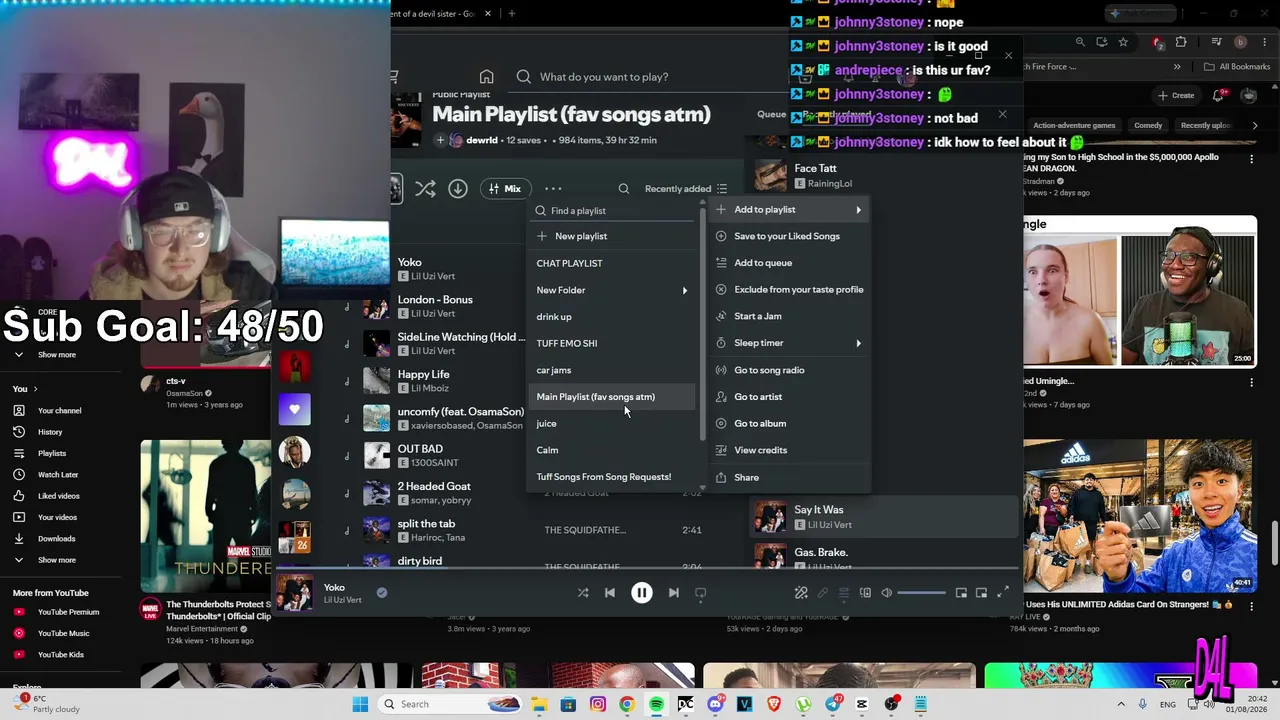Pause the currently playing song
This screenshot has width=1280, height=720.
642,593
